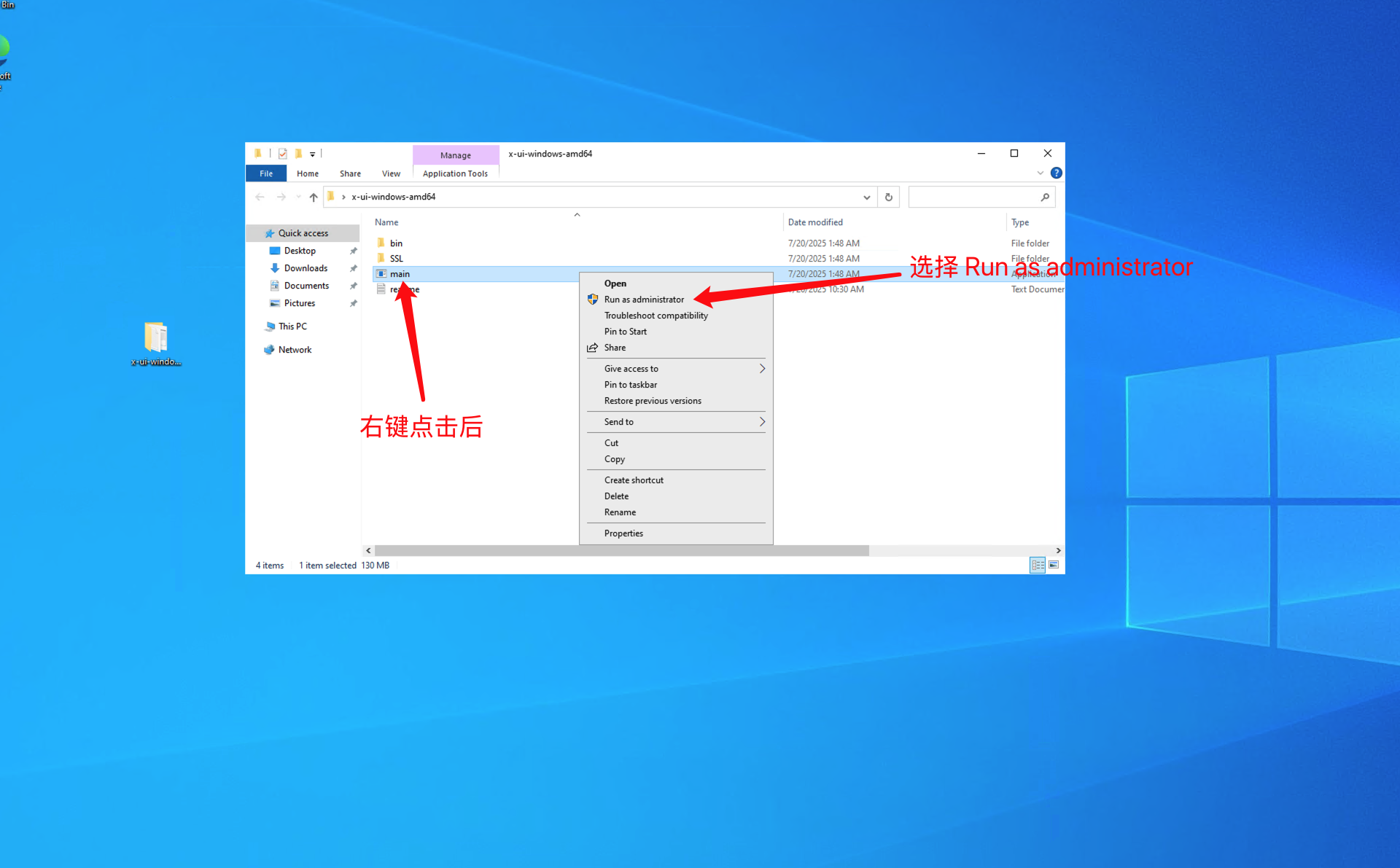Image resolution: width=1400 pixels, height=868 pixels.
Task: Click the refresh icon in address bar
Action: point(888,197)
